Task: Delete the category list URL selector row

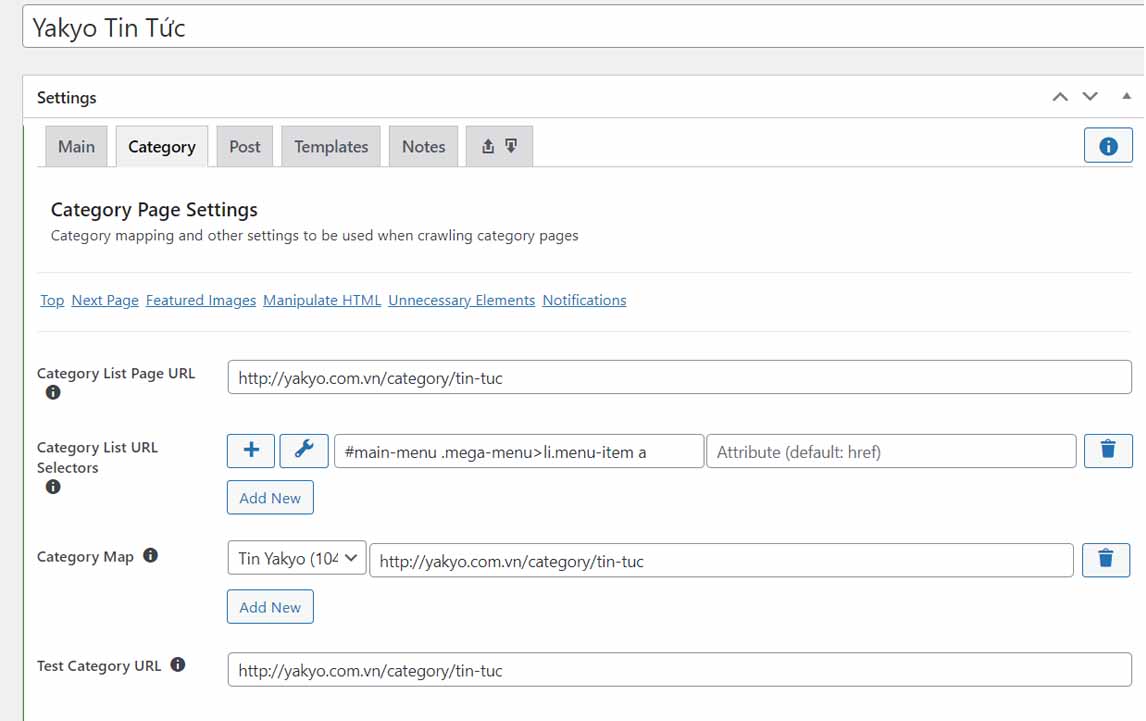Action: pos(1108,450)
